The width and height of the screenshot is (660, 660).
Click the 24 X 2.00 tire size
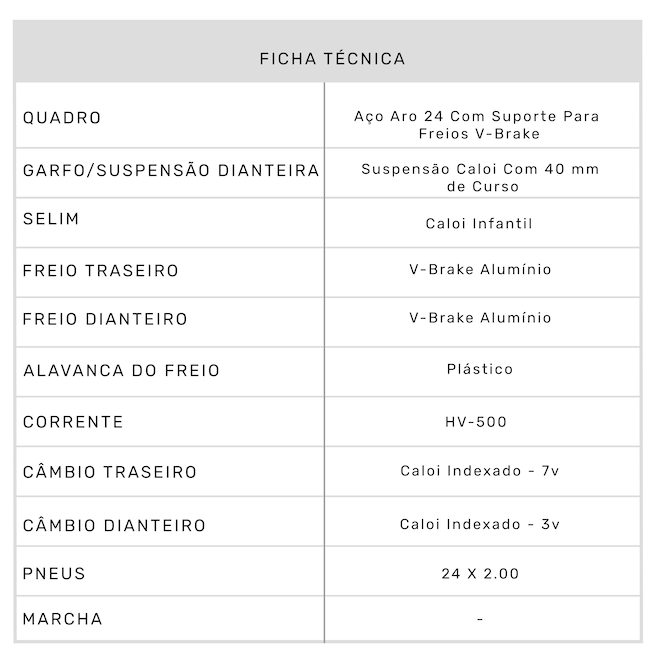click(480, 574)
